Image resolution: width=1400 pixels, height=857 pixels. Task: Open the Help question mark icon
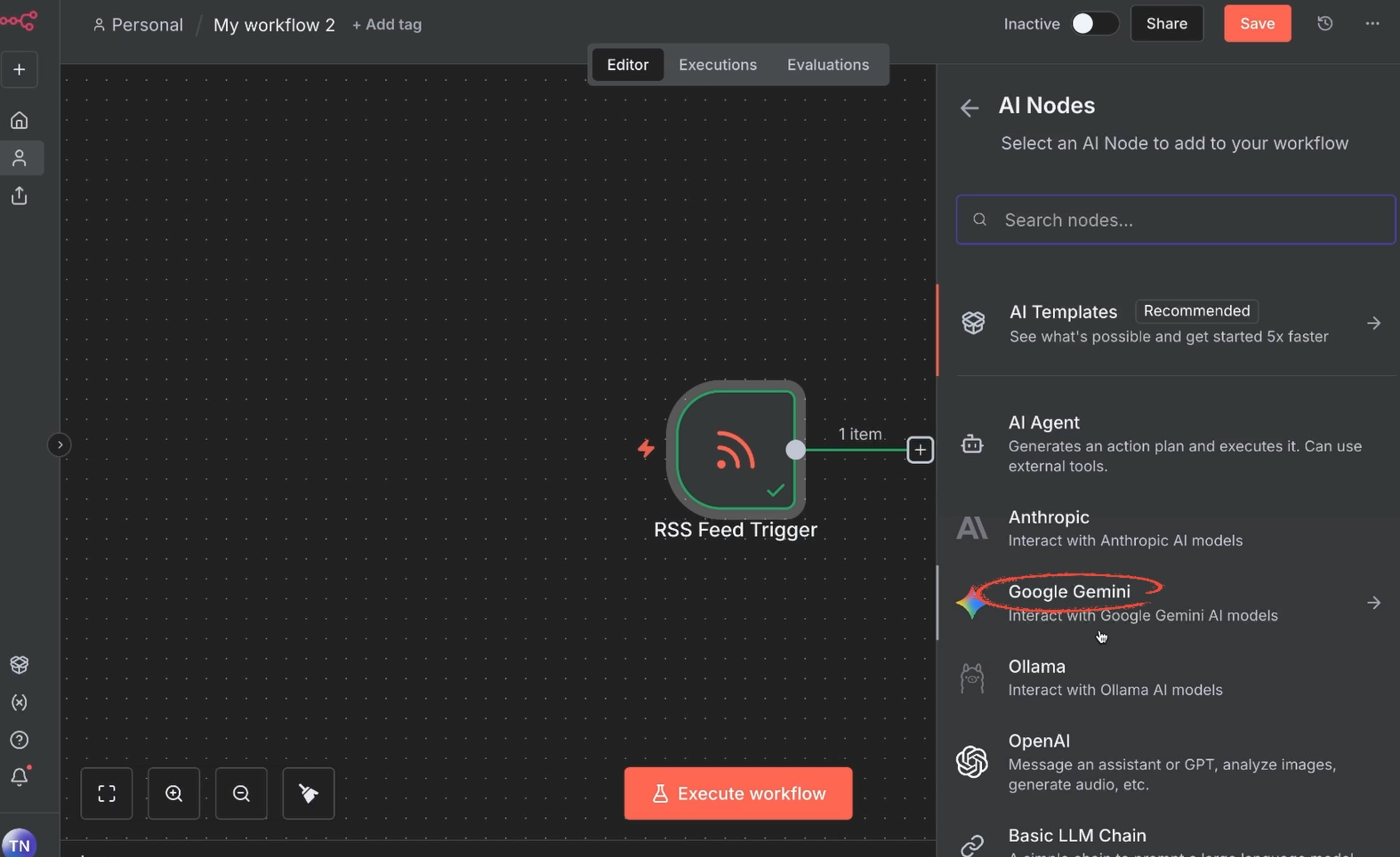[x=19, y=740]
